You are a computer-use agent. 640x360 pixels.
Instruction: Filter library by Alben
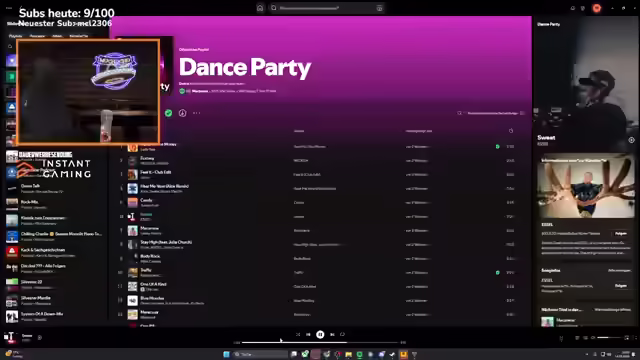(x=57, y=36)
